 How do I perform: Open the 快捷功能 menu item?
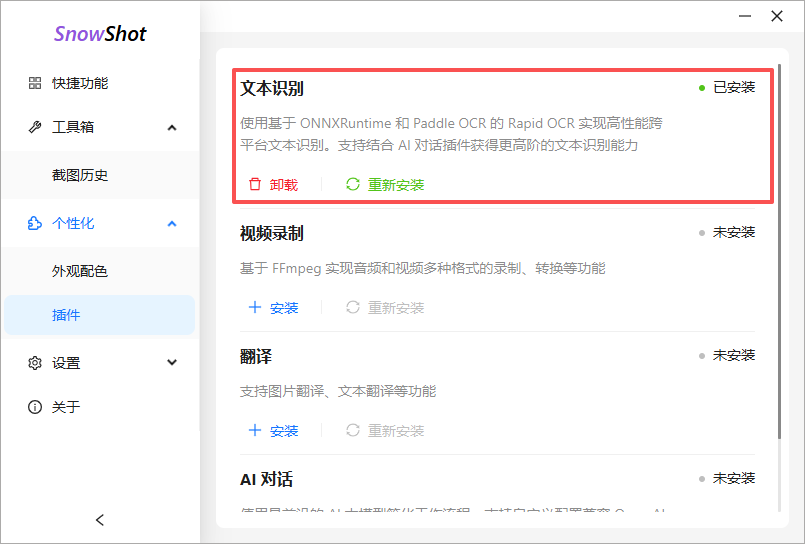[x=100, y=83]
